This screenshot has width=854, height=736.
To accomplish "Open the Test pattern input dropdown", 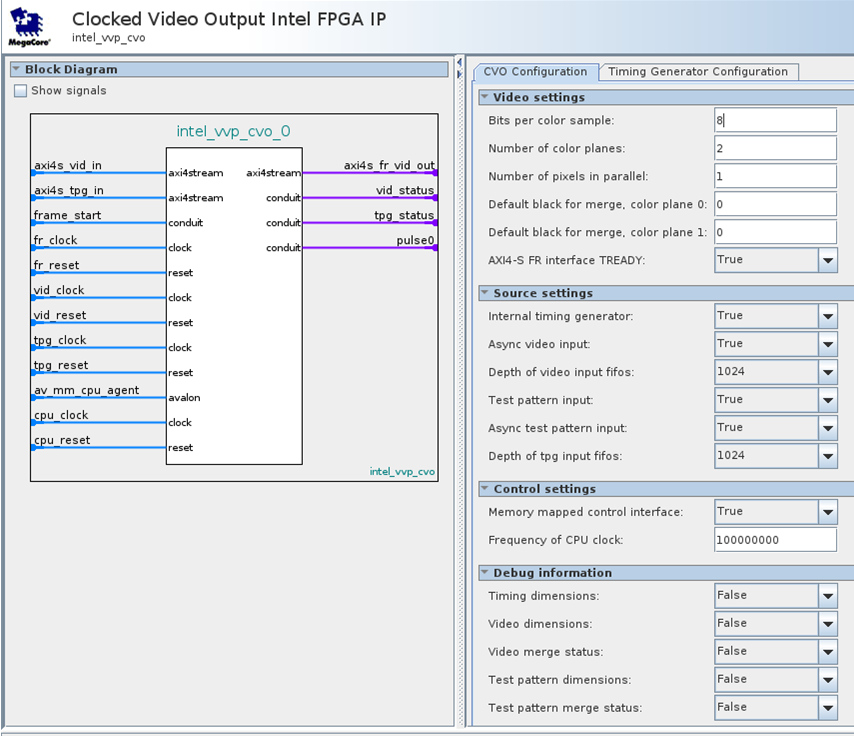I will click(827, 400).
